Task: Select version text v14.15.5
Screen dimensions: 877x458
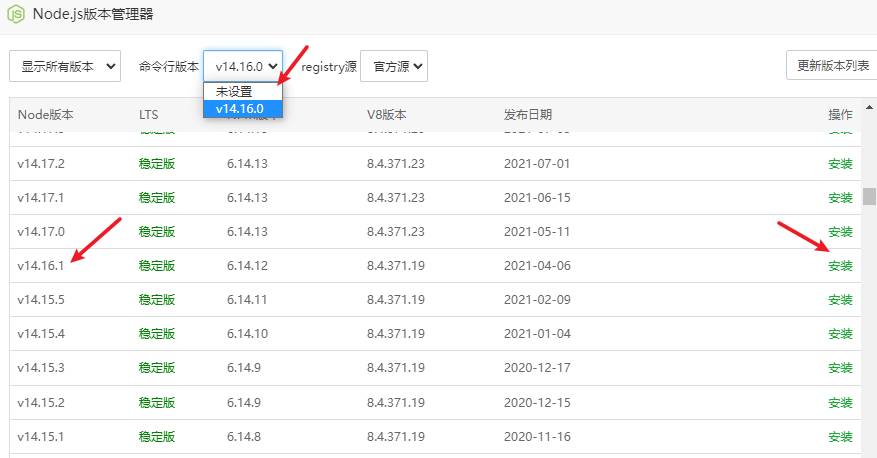Action: [x=41, y=300]
